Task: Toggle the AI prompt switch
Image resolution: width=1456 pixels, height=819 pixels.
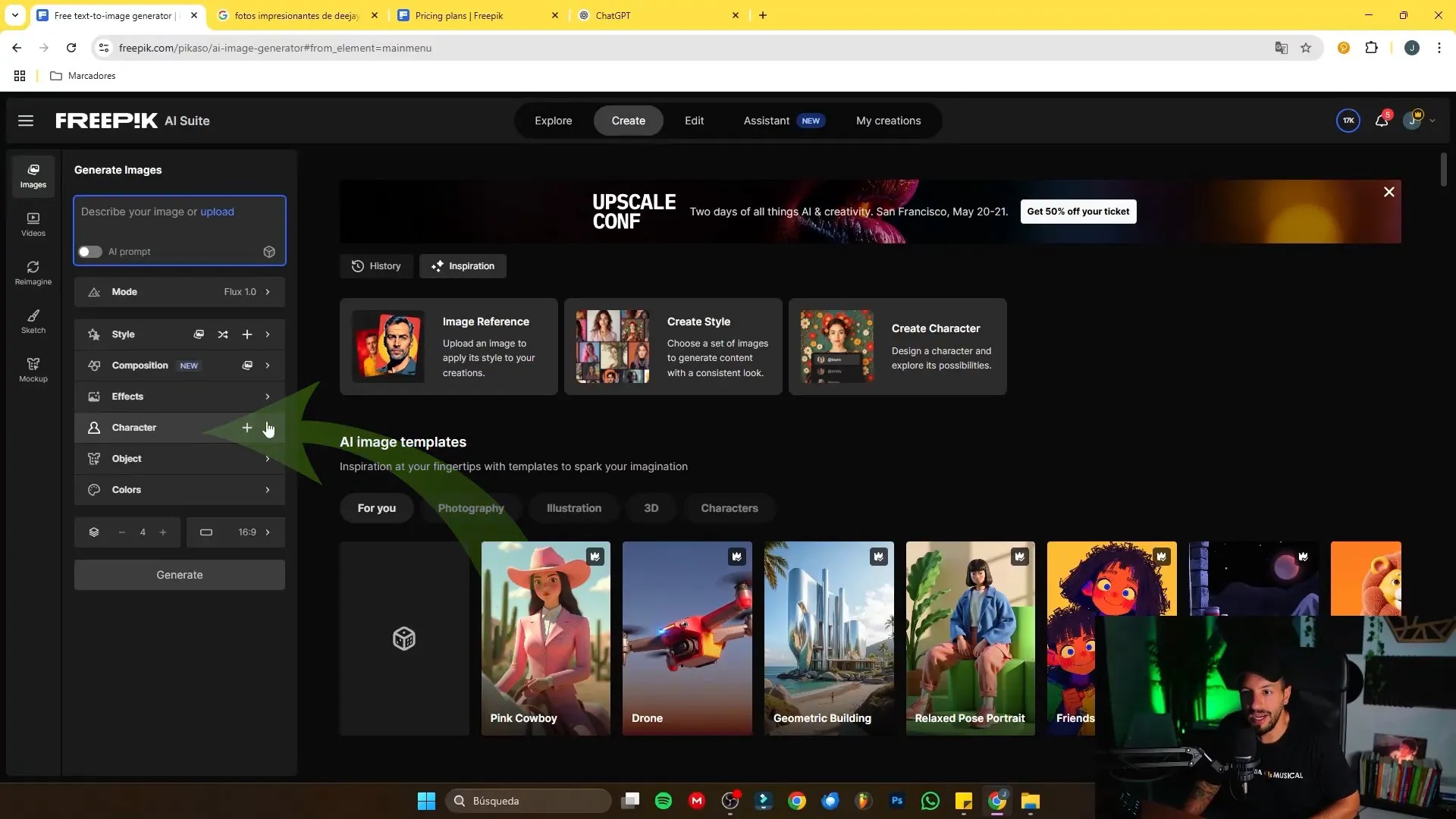Action: 90,252
